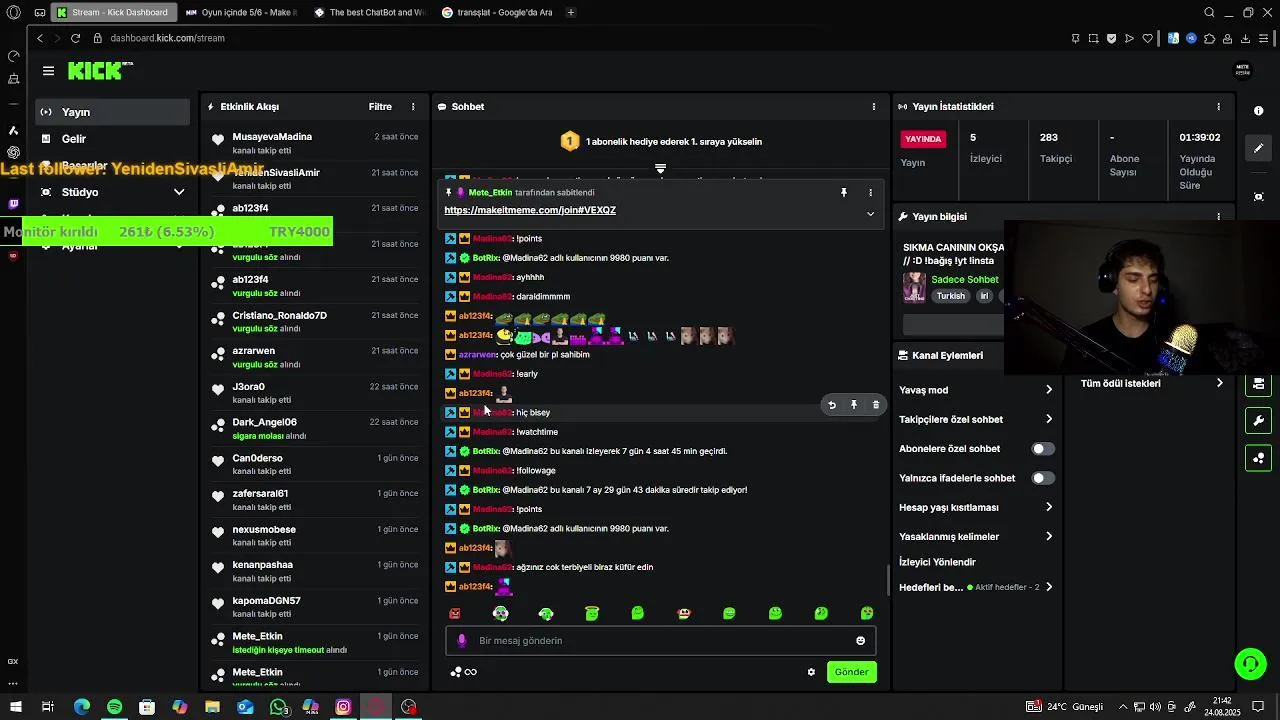Select Gelir in the left sidebar
Image resolution: width=1280 pixels, height=720 pixels.
point(112,139)
